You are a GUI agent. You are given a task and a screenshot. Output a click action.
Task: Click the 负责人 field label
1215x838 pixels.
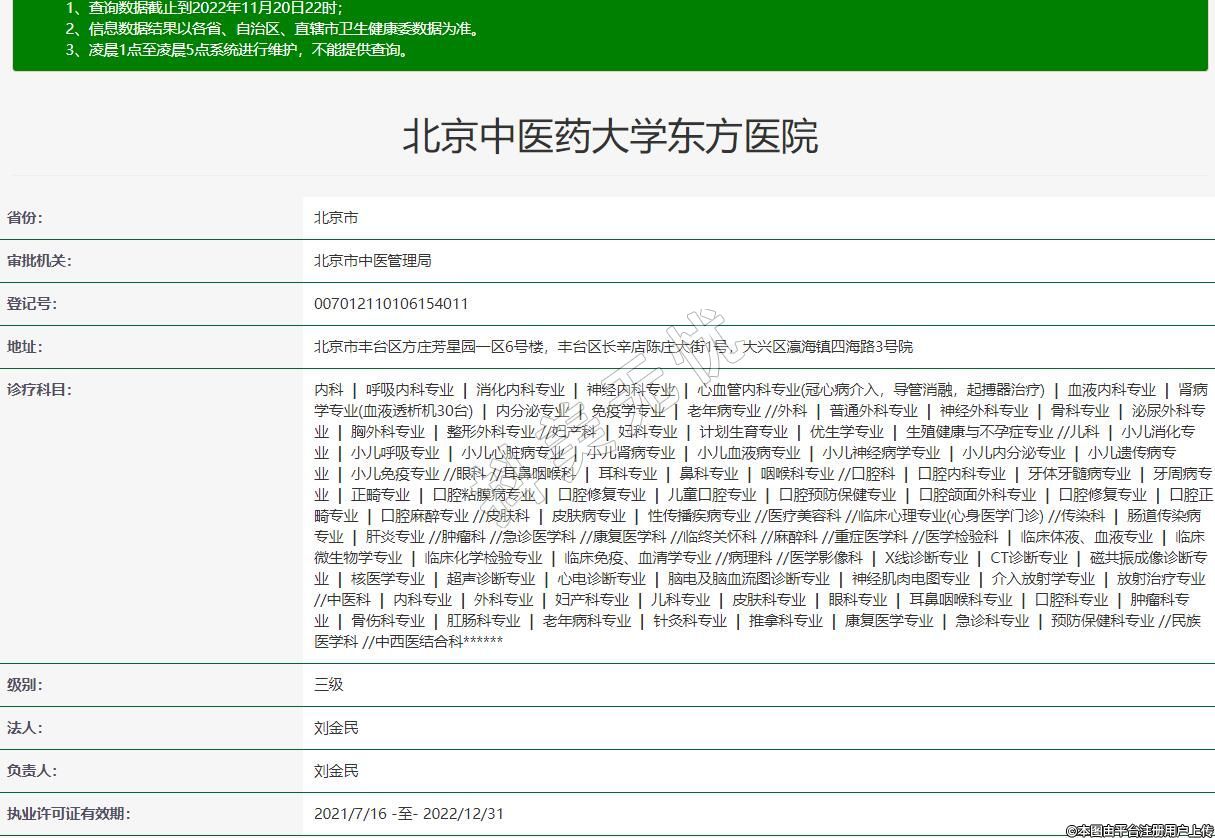32,771
